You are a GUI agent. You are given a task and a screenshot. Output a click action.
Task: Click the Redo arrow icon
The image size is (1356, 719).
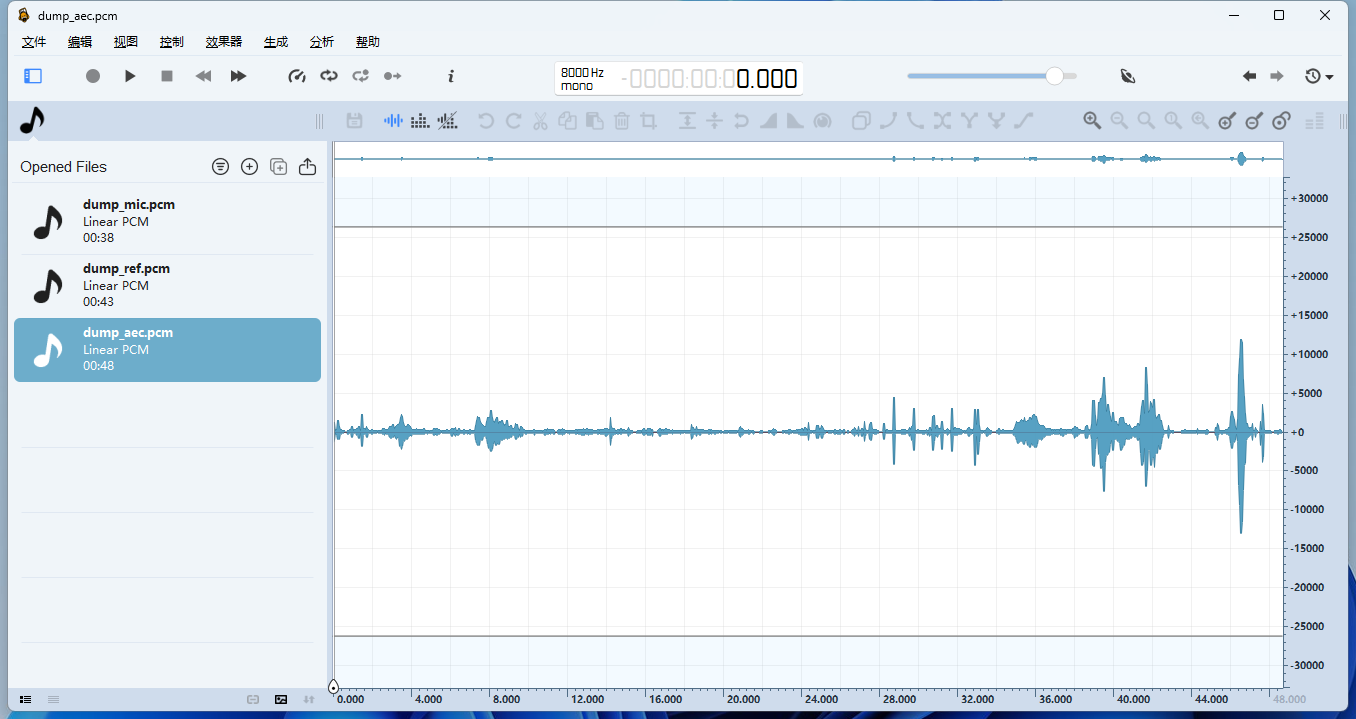[513, 121]
